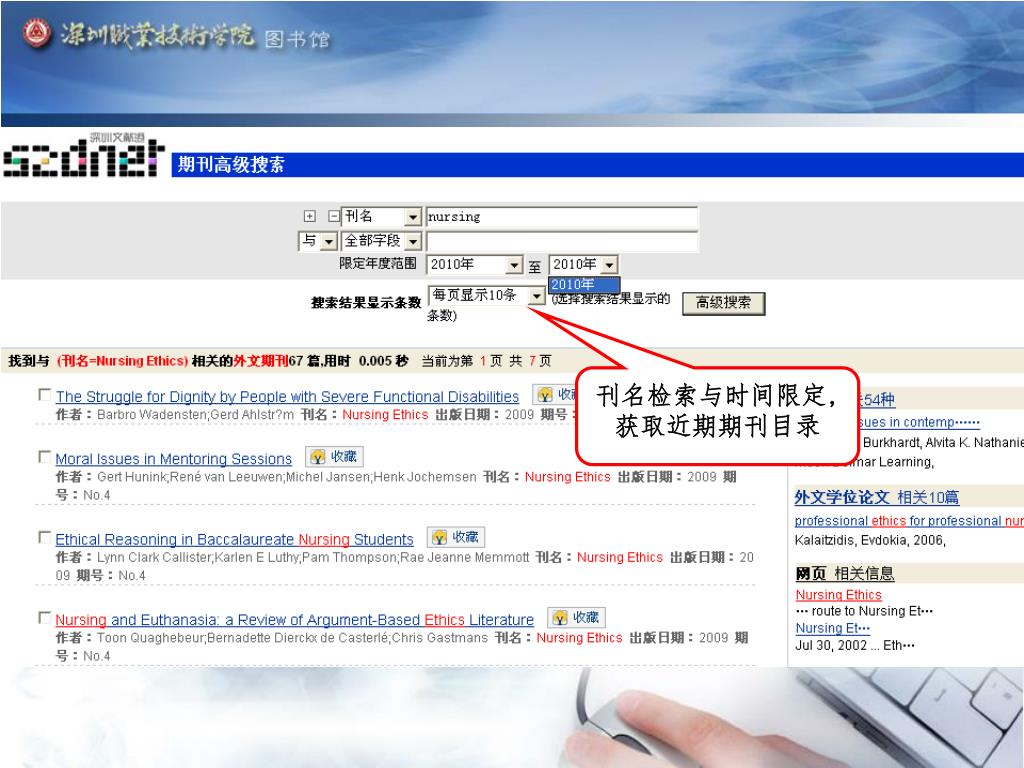Image resolution: width=1024 pixels, height=768 pixels.
Task: Click the 搜索结果显示条数 label
Action: coord(366,303)
